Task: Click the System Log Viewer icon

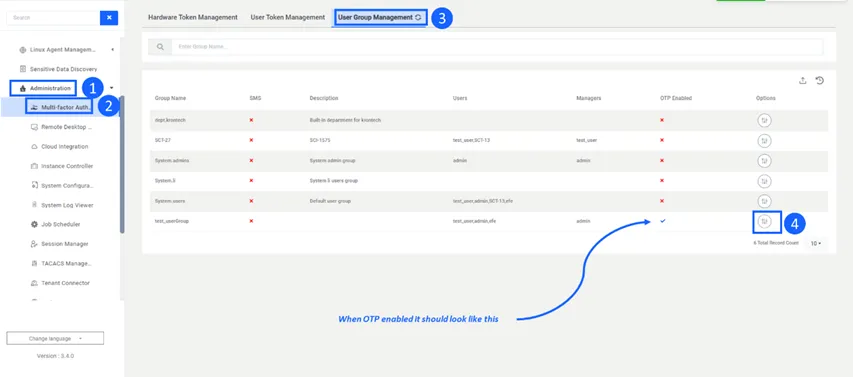Action: [x=34, y=205]
